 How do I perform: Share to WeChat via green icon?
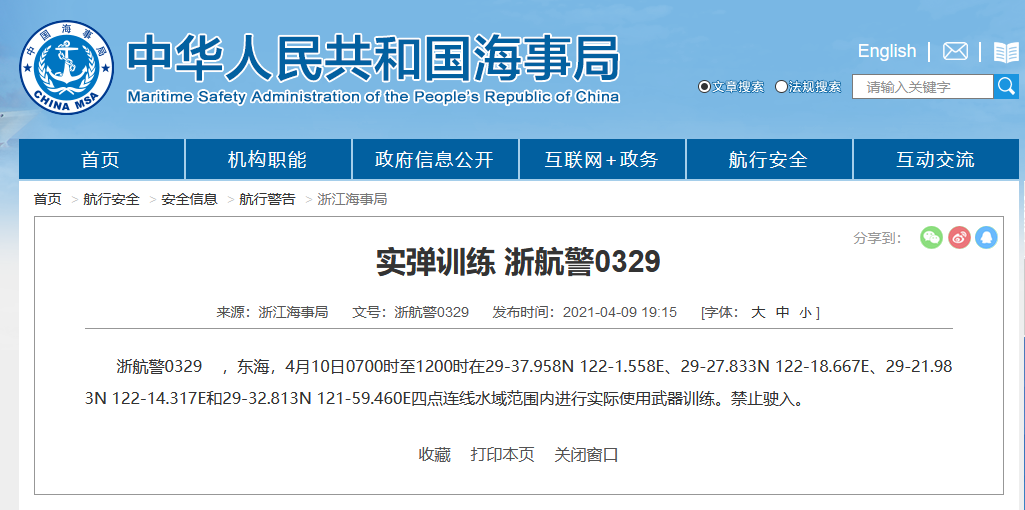pyautogui.click(x=931, y=237)
